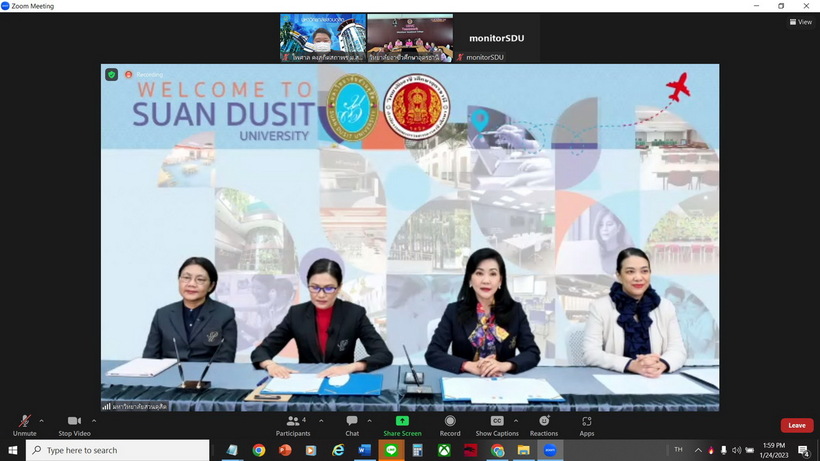Open the Reactions menu

tap(544, 425)
